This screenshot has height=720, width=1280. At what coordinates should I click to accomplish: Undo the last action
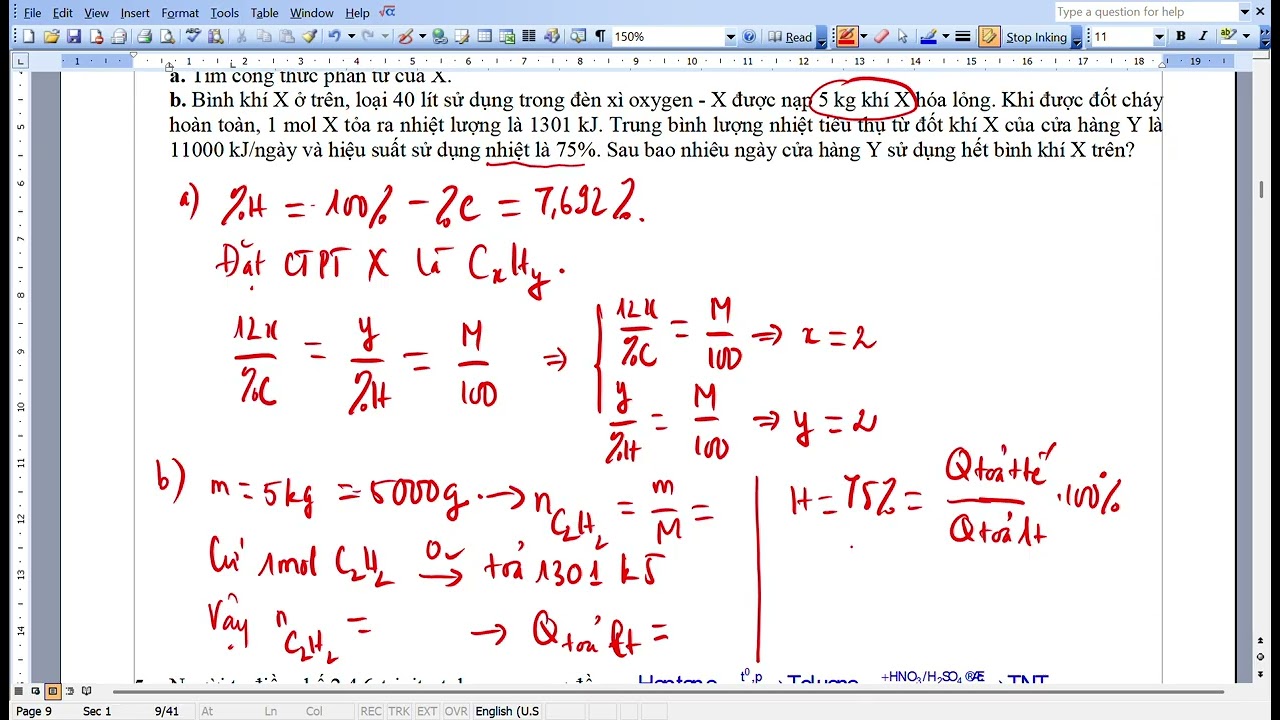point(334,36)
